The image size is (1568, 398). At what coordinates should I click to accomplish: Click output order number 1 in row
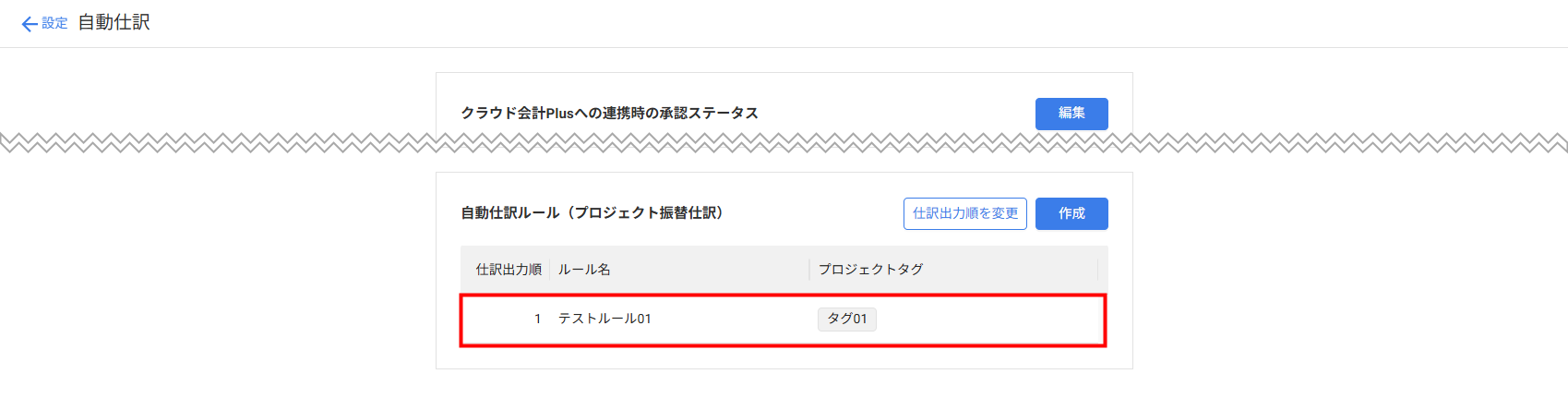tap(537, 319)
